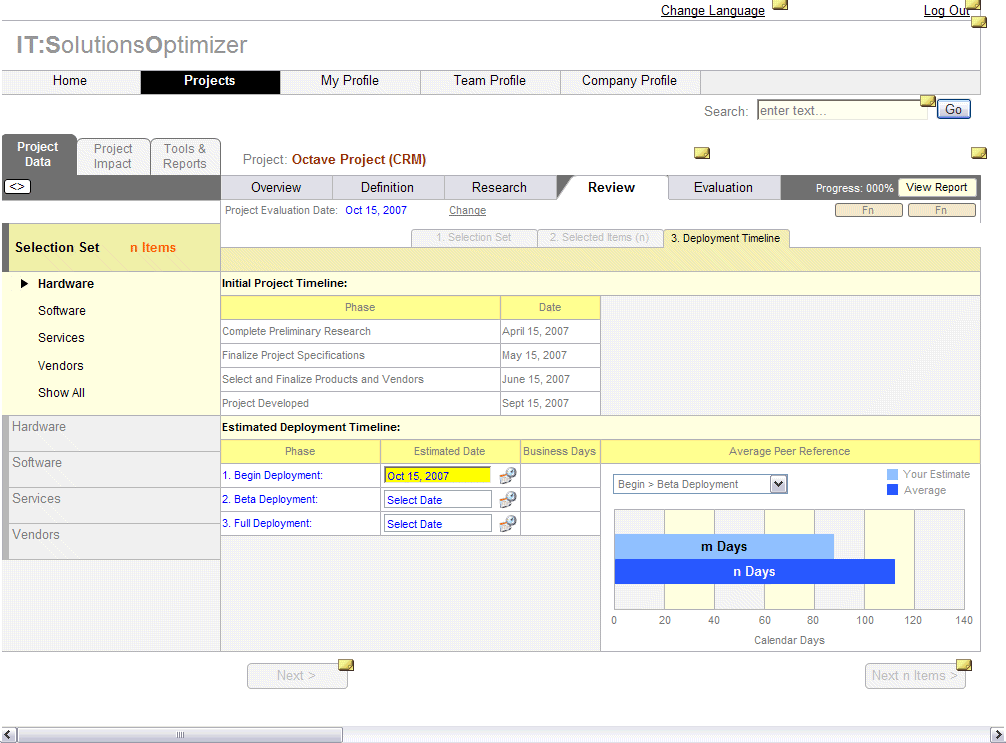The width and height of the screenshot is (1006, 743).
Task: Switch to the 1. Selection Set subtab
Action: pyautogui.click(x=473, y=237)
